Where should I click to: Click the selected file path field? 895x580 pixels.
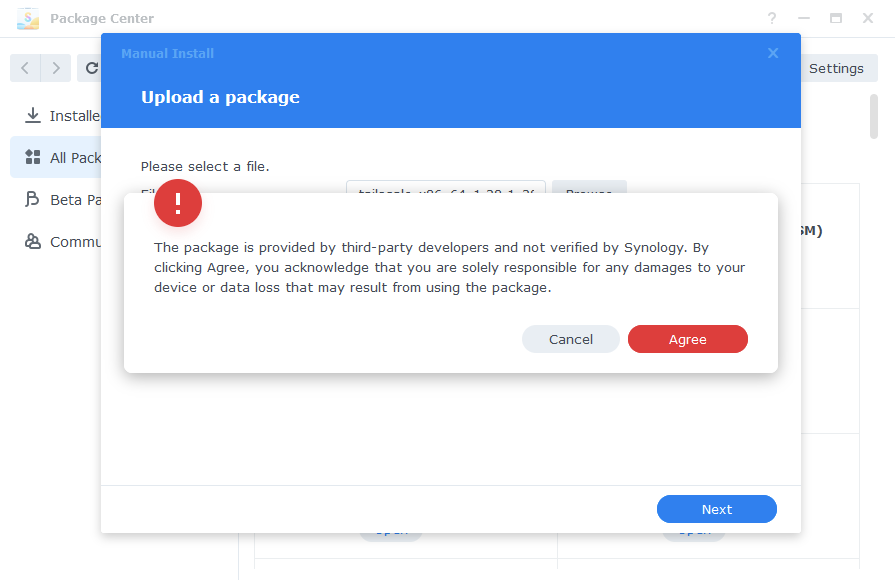(446, 187)
